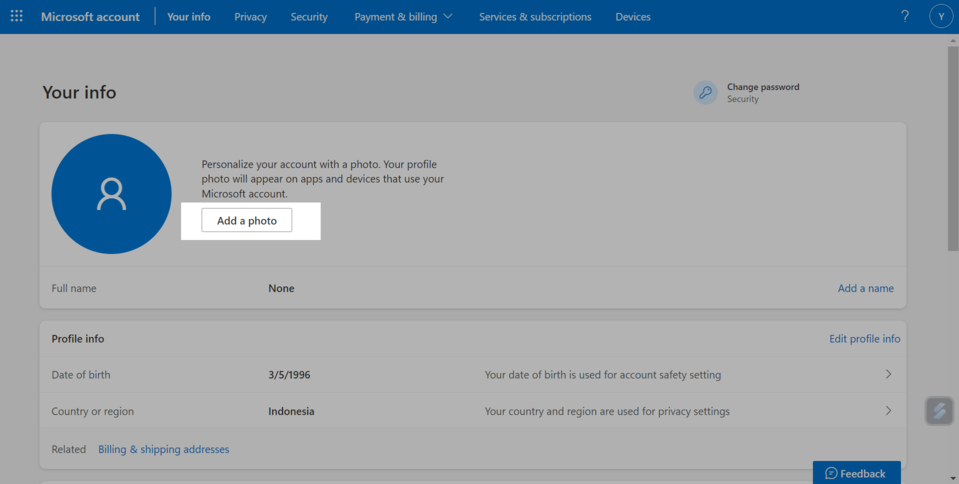Open the account avatar labeled Y
This screenshot has height=484, width=959.
tap(941, 17)
